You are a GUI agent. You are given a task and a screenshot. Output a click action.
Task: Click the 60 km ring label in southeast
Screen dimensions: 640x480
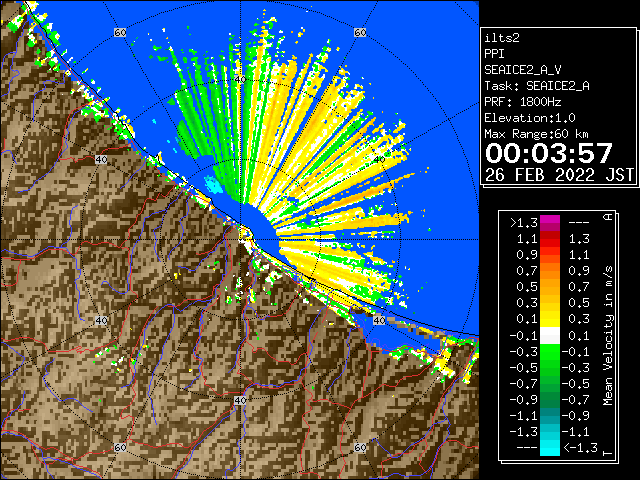pyautogui.click(x=360, y=447)
